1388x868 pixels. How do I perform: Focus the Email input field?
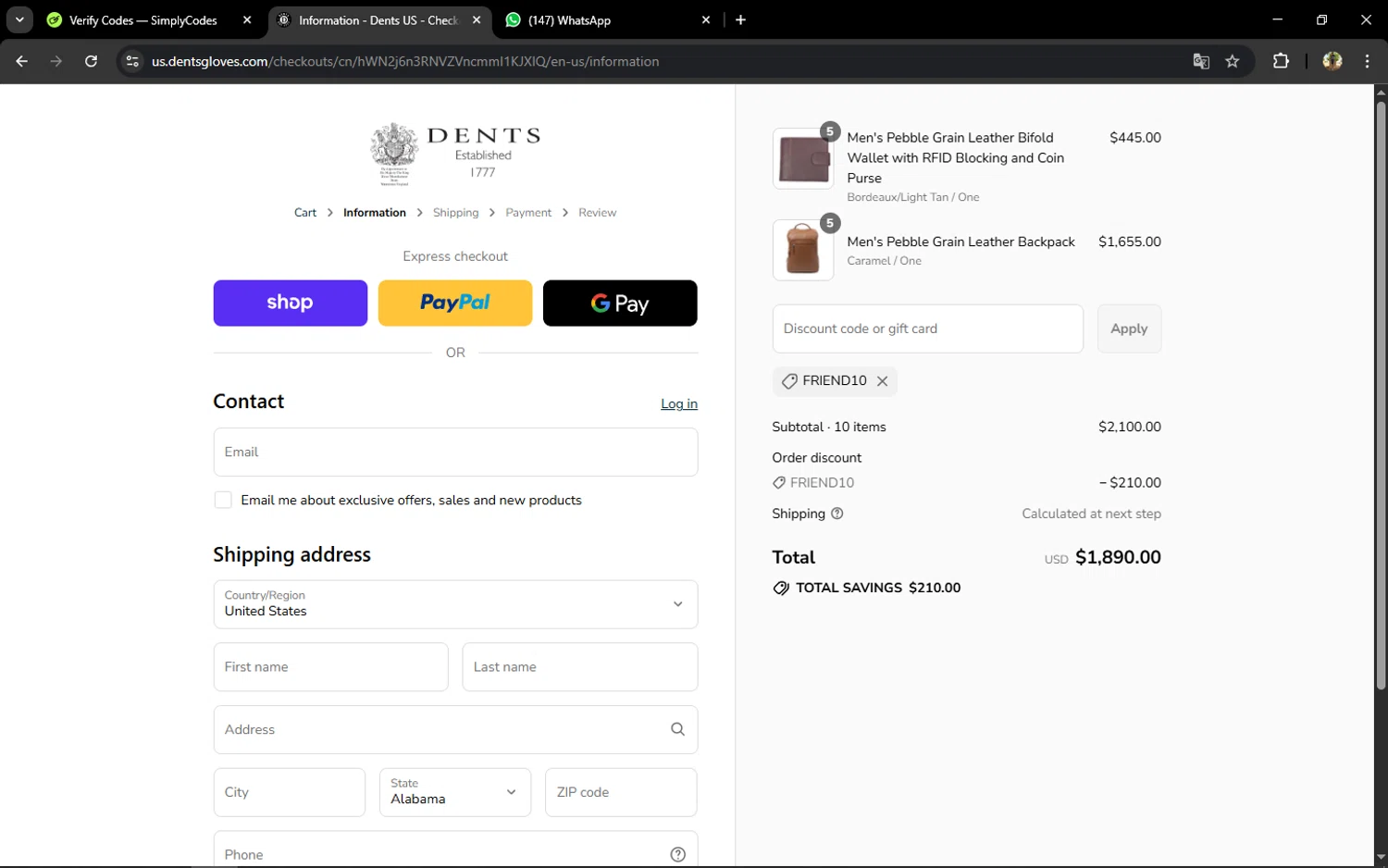click(455, 453)
